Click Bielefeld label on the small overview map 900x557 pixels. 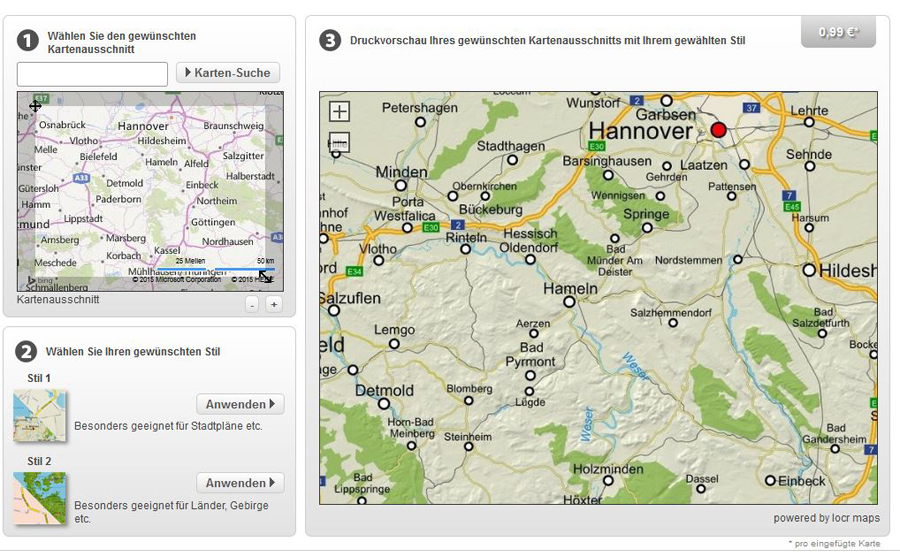coord(98,156)
